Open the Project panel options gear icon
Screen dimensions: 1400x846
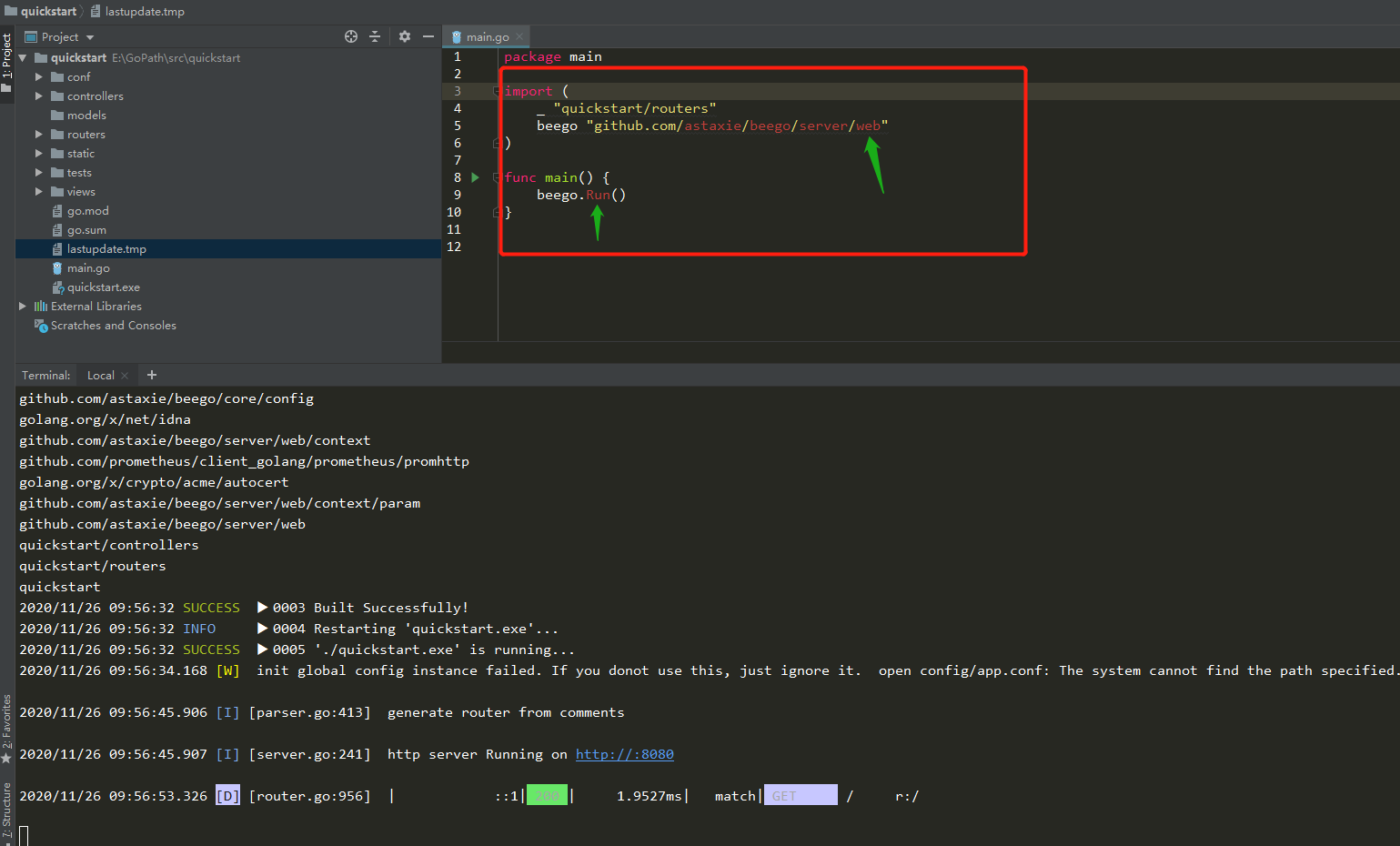[x=403, y=36]
